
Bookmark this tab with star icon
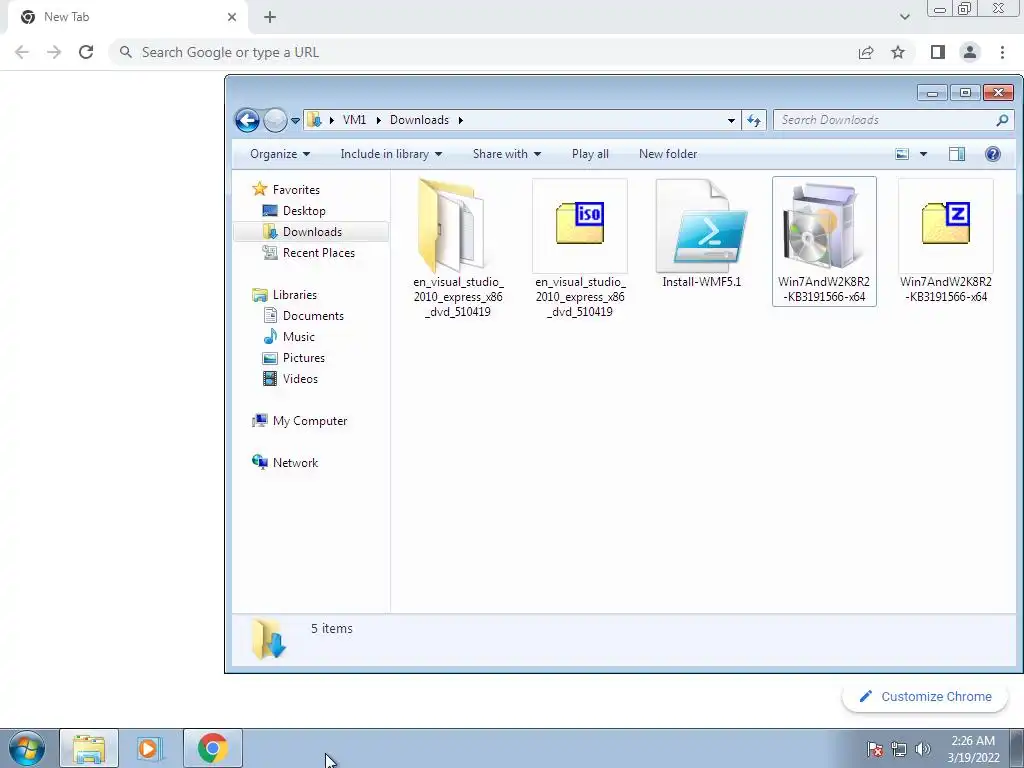point(898,52)
